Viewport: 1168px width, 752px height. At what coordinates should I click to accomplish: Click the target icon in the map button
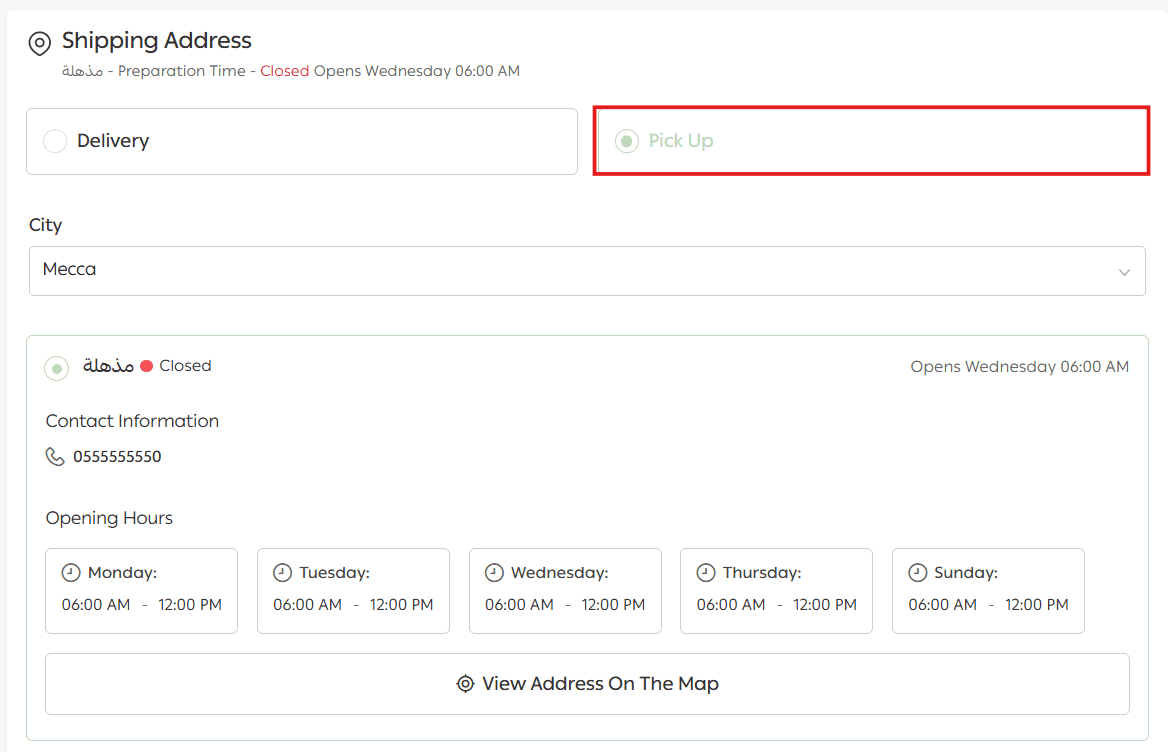(x=465, y=684)
